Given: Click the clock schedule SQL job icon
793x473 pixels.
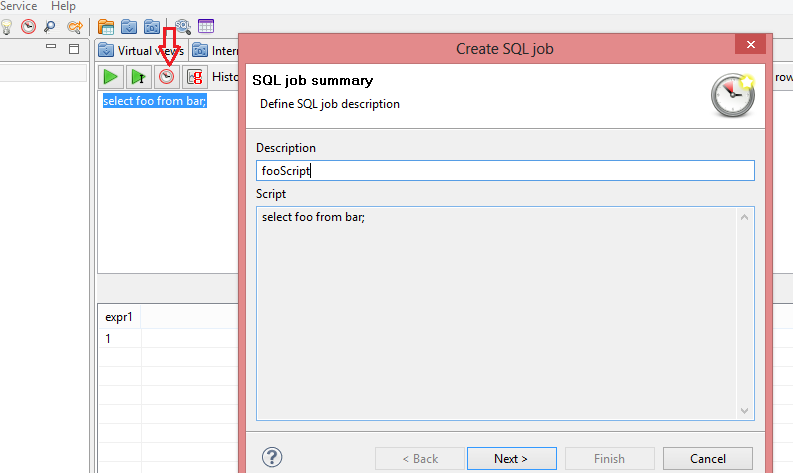Looking at the screenshot, I should point(167,76).
